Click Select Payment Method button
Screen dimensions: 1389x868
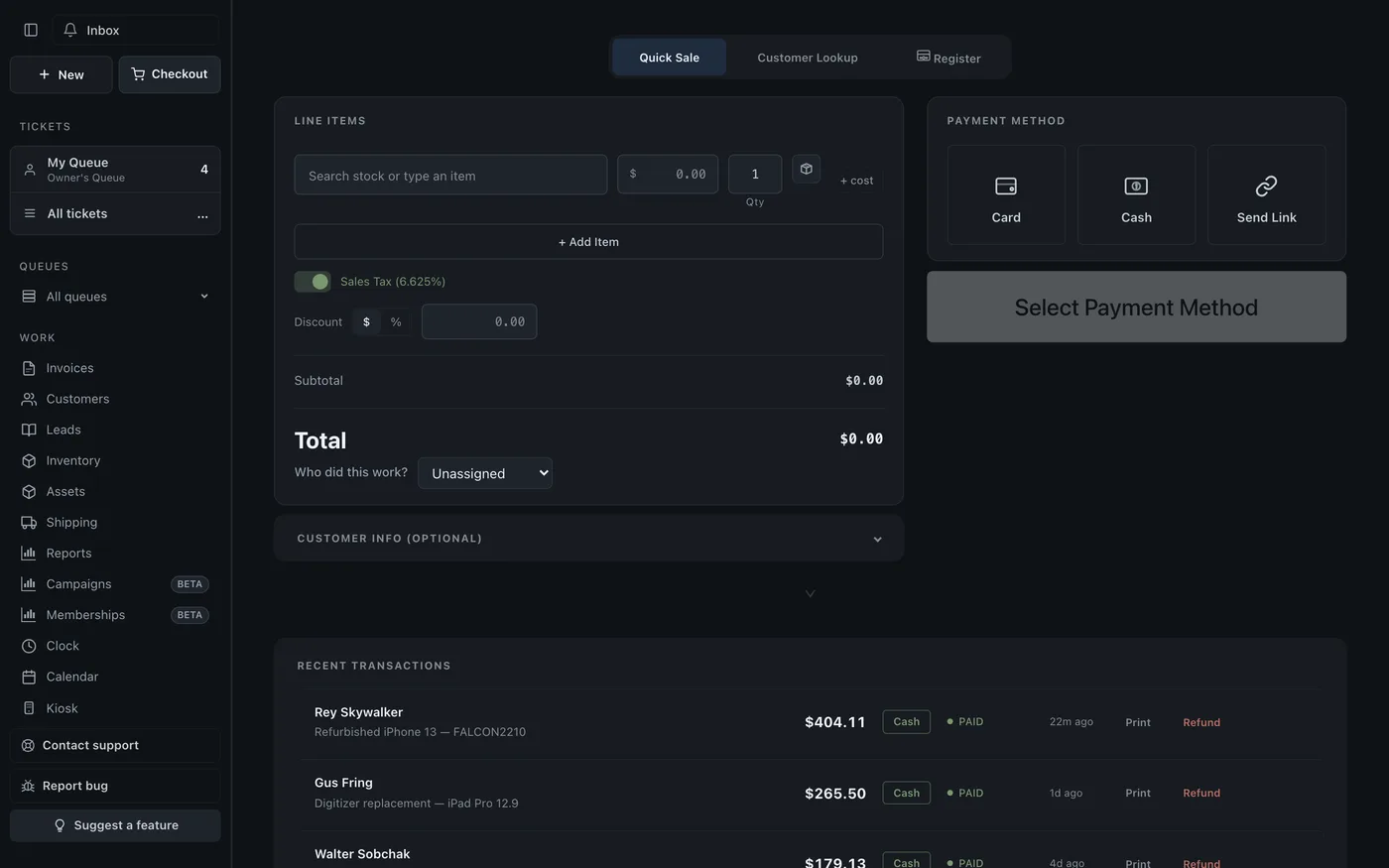[1136, 308]
